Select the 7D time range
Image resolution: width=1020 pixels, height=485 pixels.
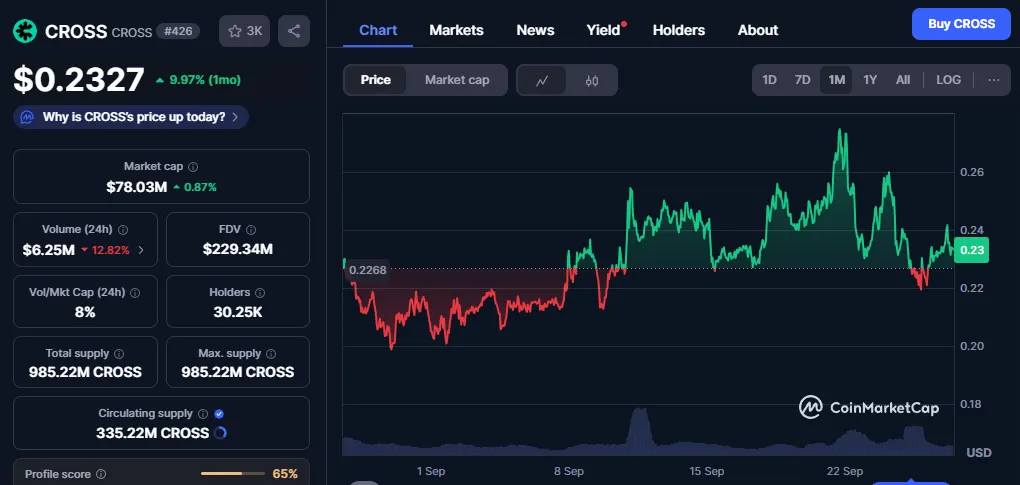tap(802, 80)
